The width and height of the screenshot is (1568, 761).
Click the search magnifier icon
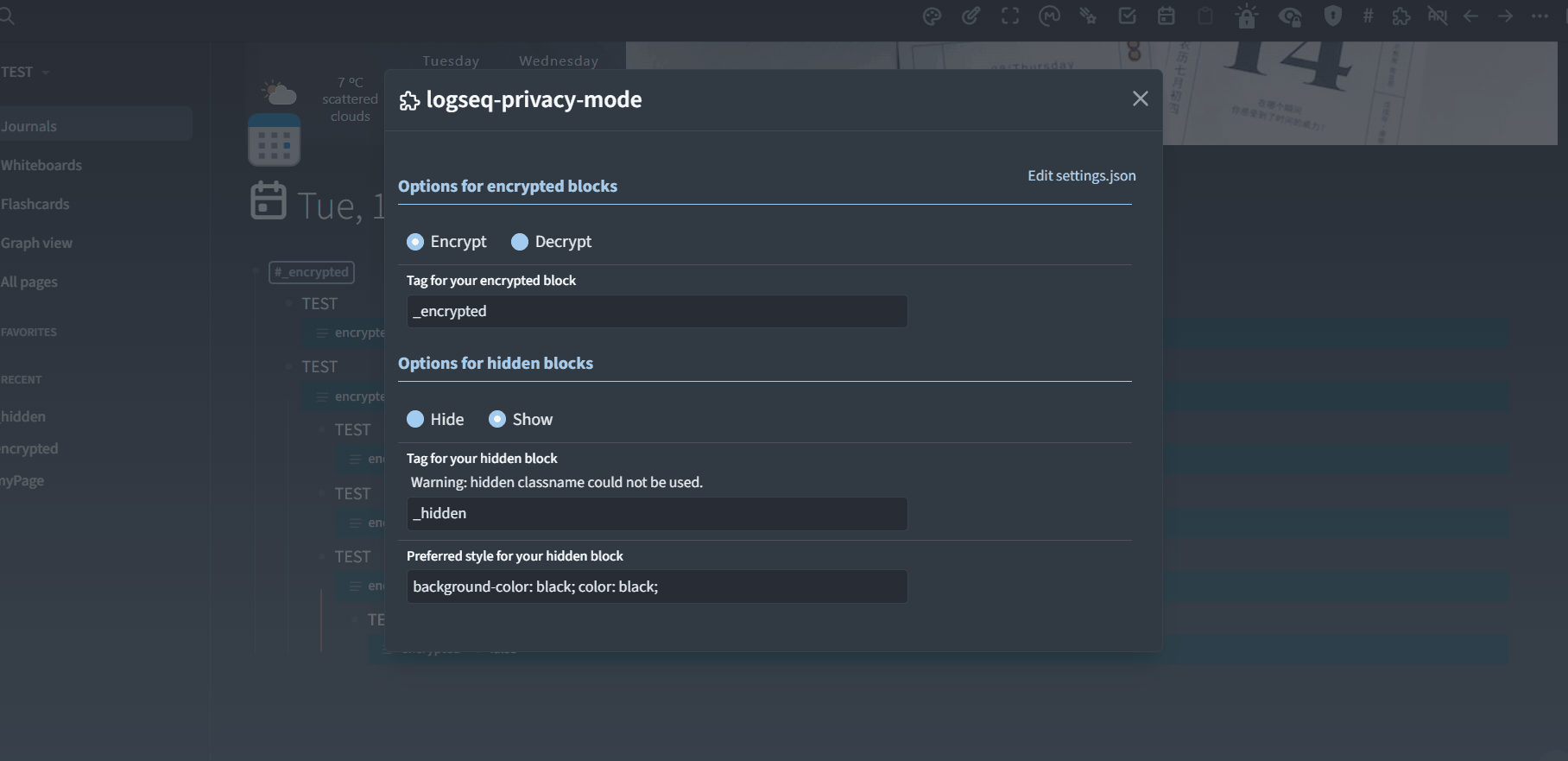coord(7,16)
